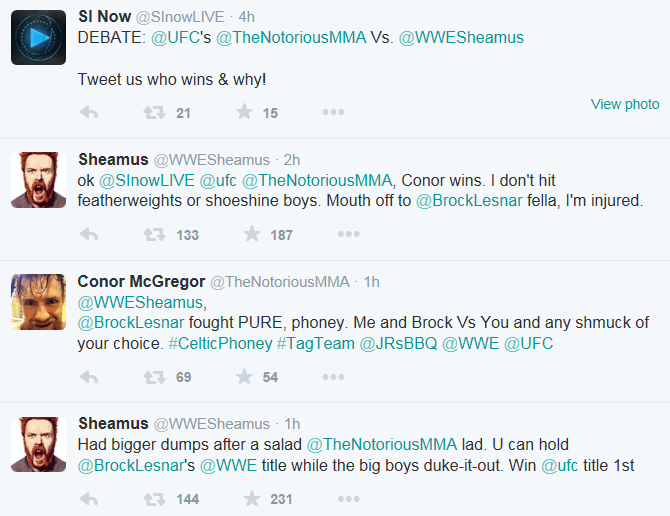Retweet Sheamus's 'bigger dumps' tweet
This screenshot has height=516, width=670.
(x=153, y=499)
